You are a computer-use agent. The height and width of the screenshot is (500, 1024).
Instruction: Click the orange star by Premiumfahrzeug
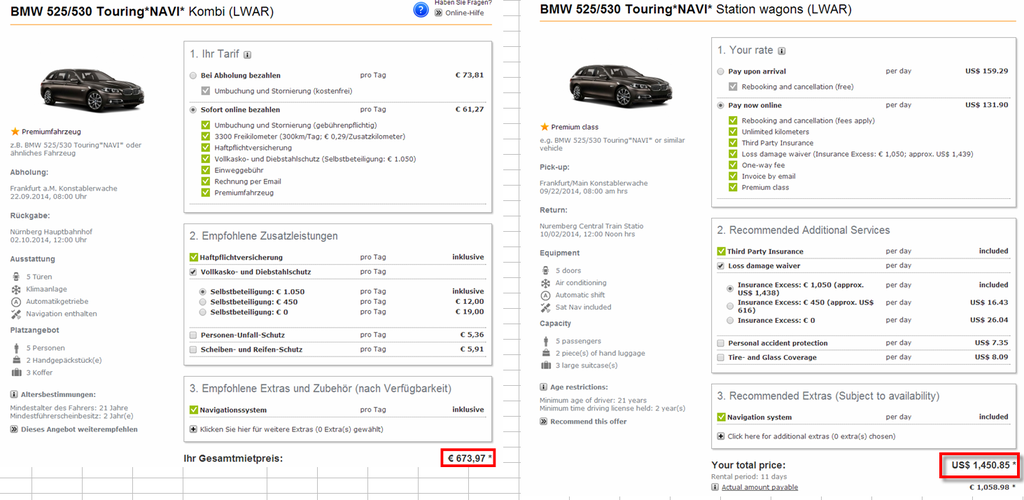[15, 131]
